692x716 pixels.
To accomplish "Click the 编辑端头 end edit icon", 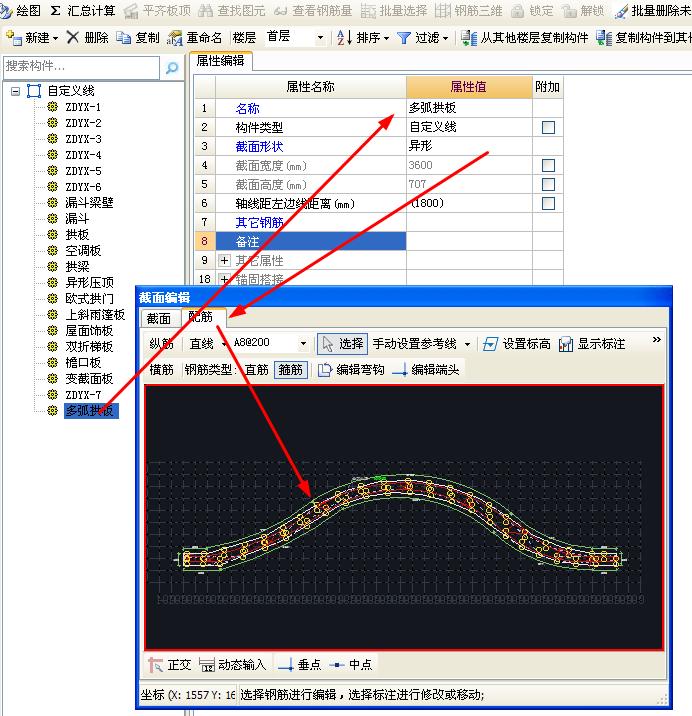I will click(x=400, y=370).
